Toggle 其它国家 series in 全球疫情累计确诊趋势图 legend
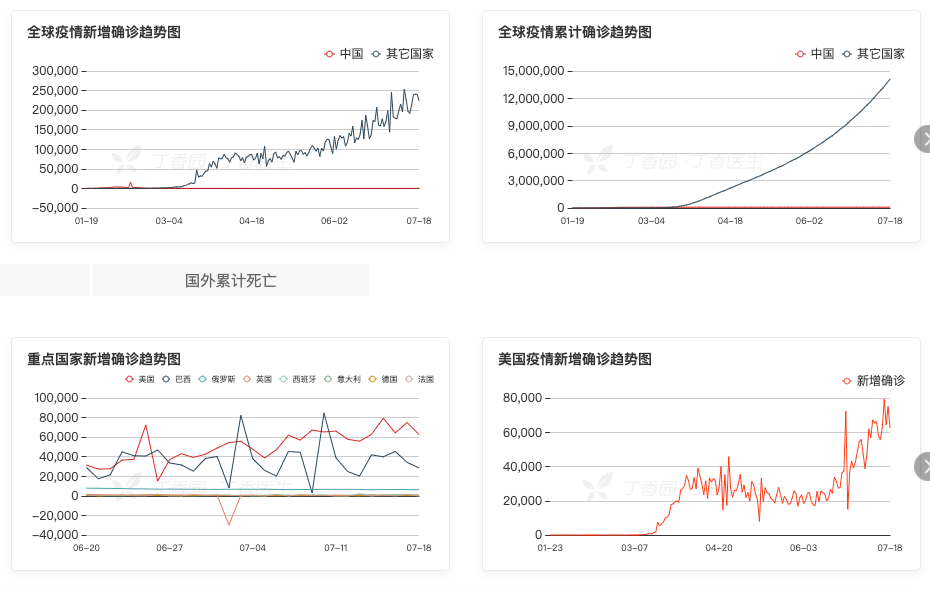This screenshot has height=590, width=930. [x=873, y=54]
